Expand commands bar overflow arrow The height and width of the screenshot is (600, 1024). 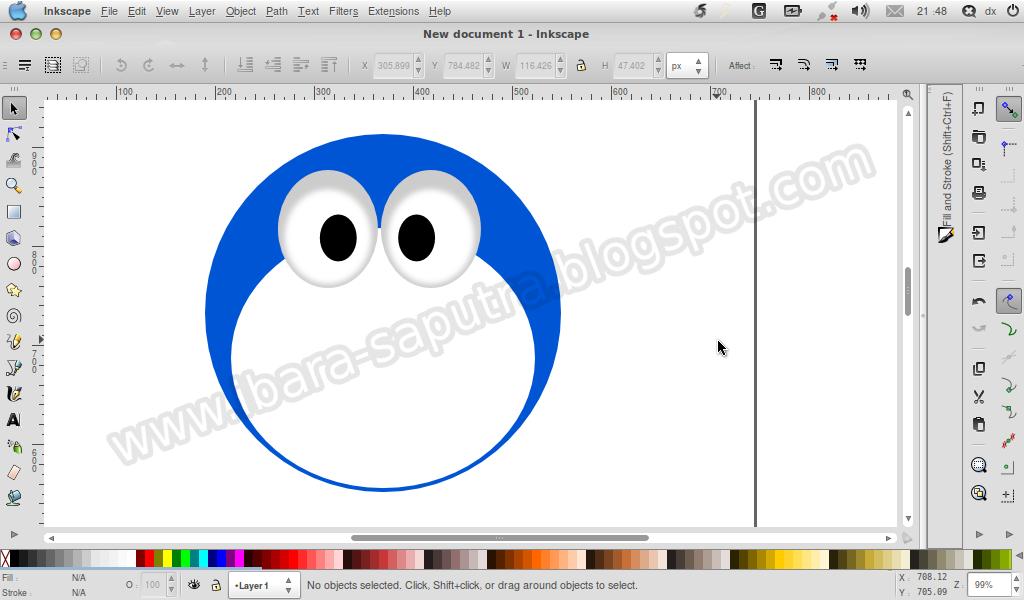[979, 534]
